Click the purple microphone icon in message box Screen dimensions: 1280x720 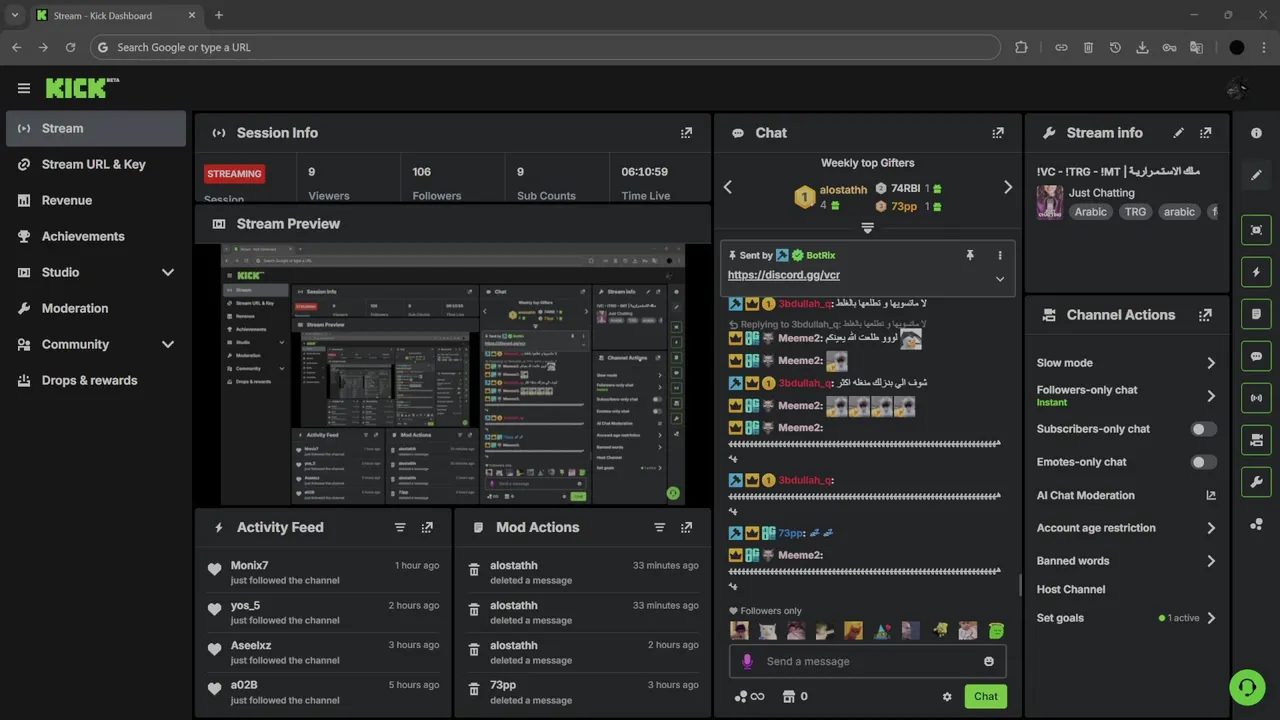(x=746, y=661)
